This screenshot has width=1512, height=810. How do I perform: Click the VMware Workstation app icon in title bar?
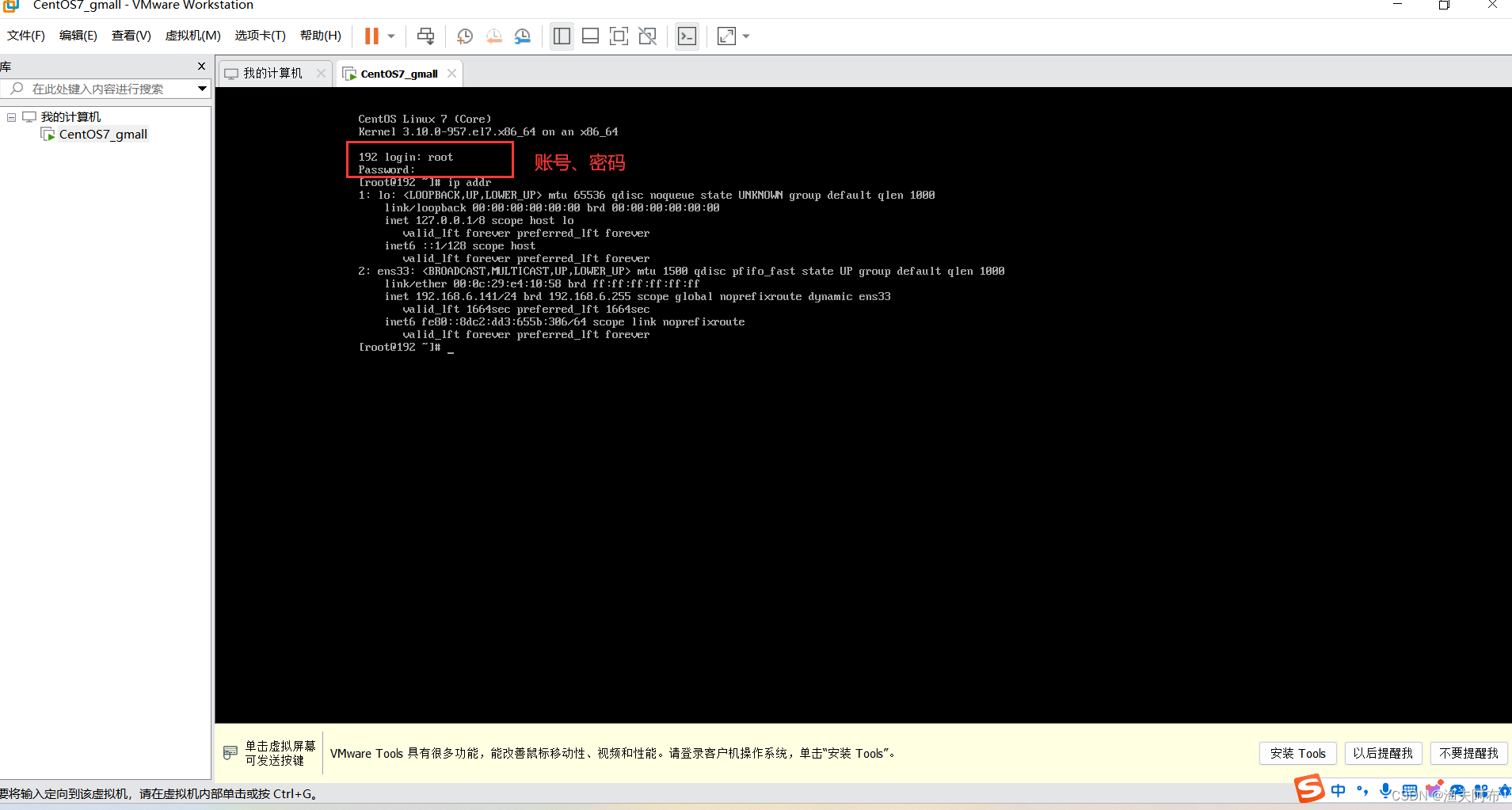coord(11,6)
